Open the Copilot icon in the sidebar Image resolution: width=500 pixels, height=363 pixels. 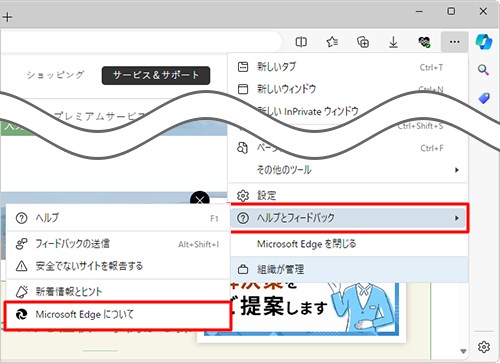coord(484,42)
